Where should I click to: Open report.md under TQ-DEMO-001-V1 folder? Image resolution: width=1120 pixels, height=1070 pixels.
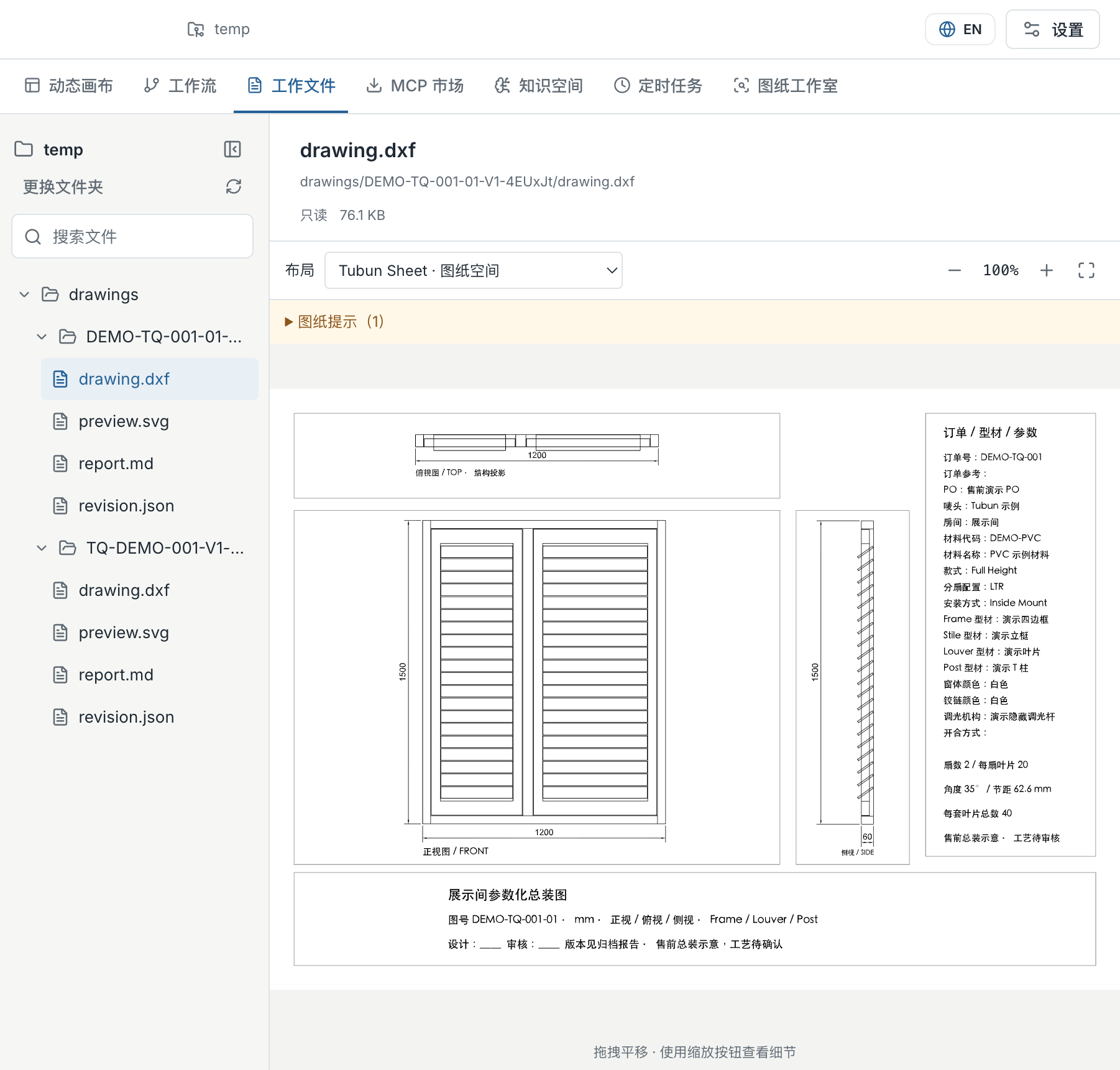click(150, 675)
